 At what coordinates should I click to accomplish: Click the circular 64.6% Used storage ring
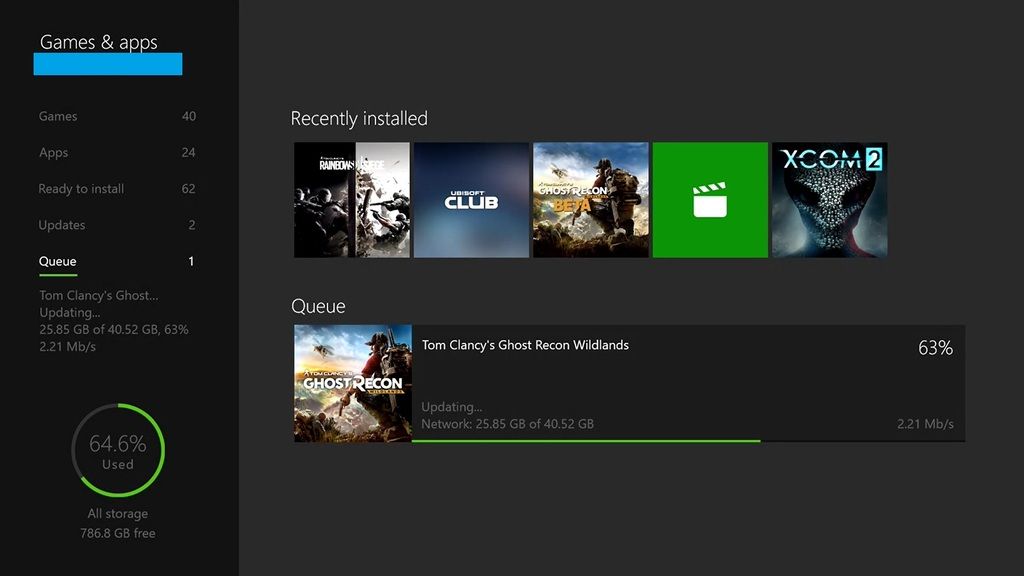(x=118, y=450)
